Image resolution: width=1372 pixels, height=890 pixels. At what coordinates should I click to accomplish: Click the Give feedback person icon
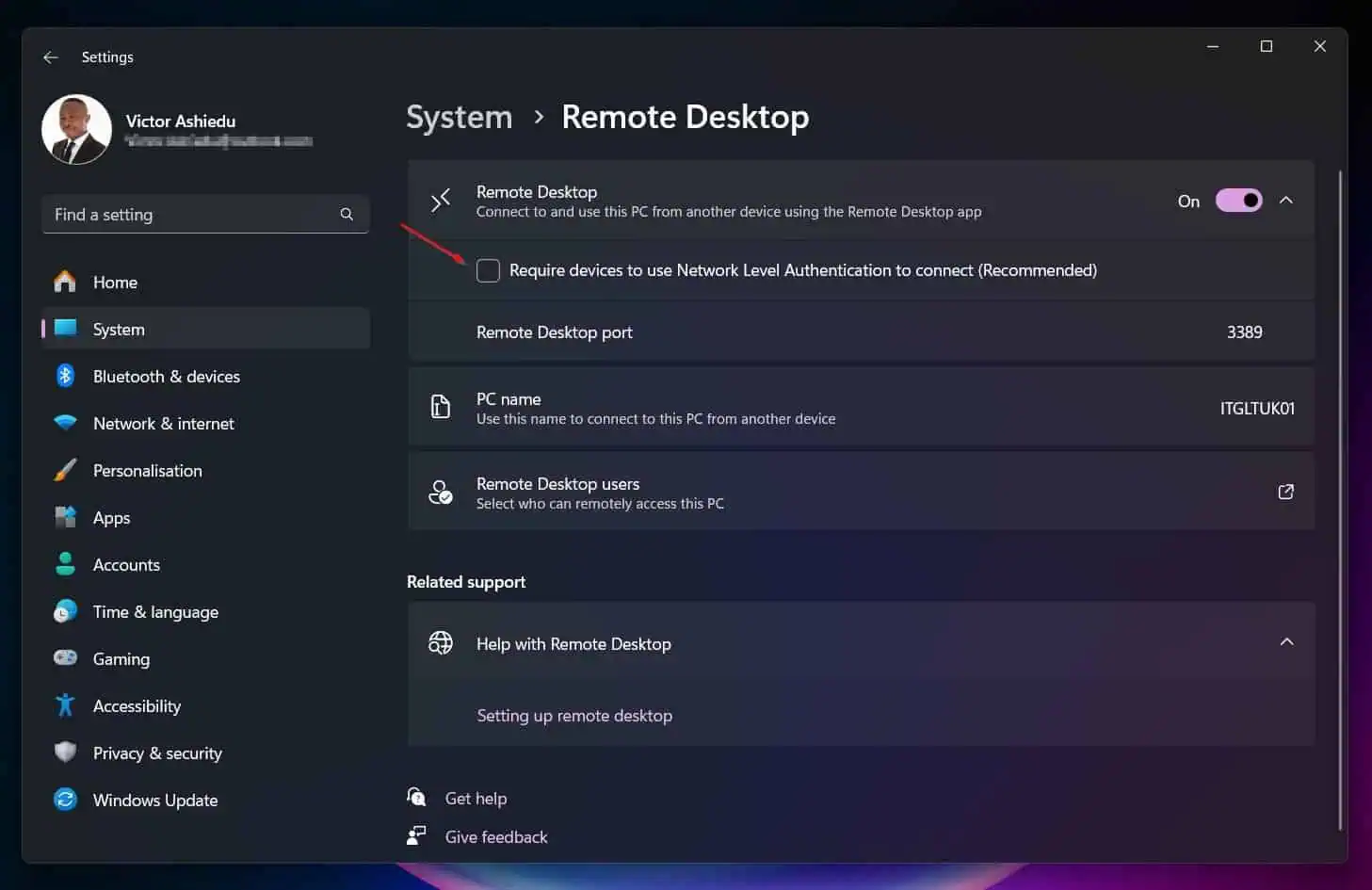416,835
